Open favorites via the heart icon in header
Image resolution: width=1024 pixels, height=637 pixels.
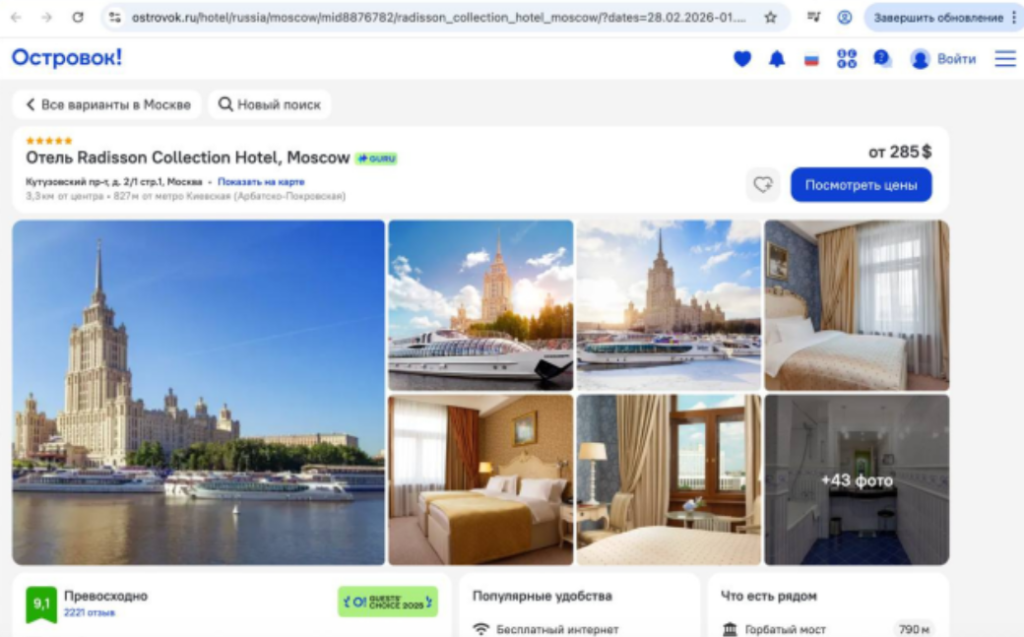[742, 59]
